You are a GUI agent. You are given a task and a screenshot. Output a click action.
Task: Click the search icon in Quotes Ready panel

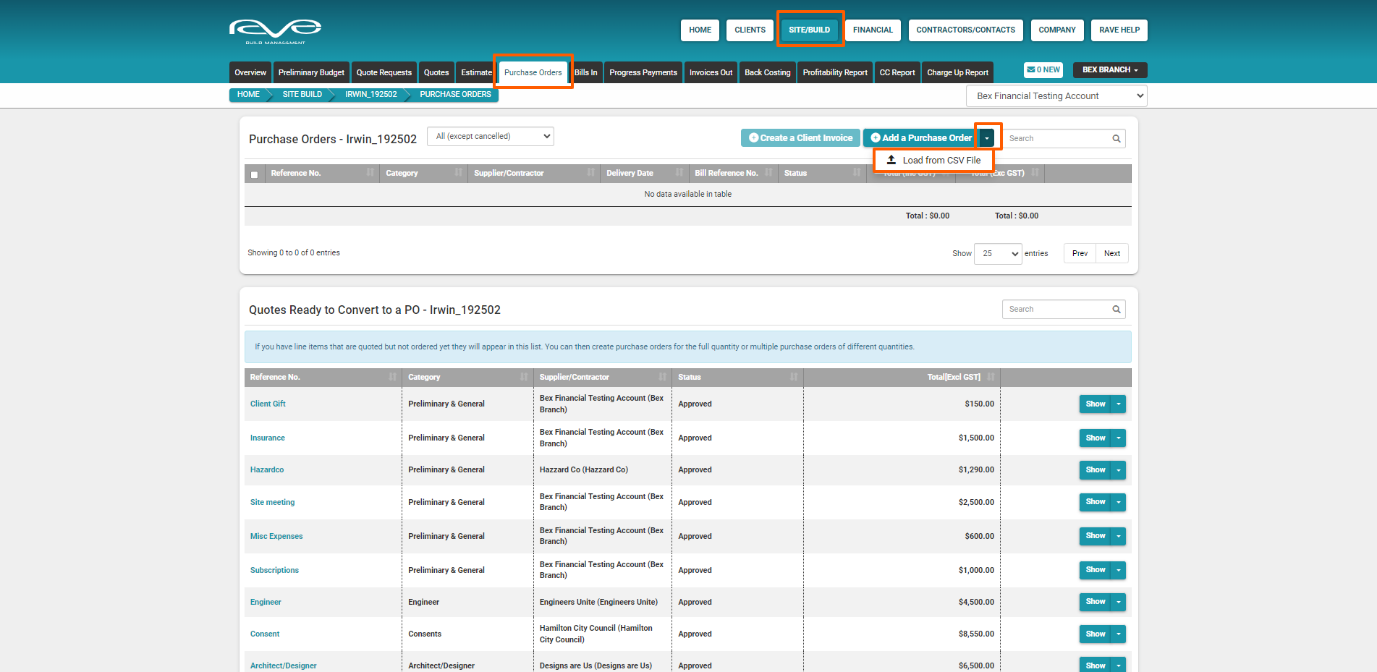pyautogui.click(x=1116, y=308)
